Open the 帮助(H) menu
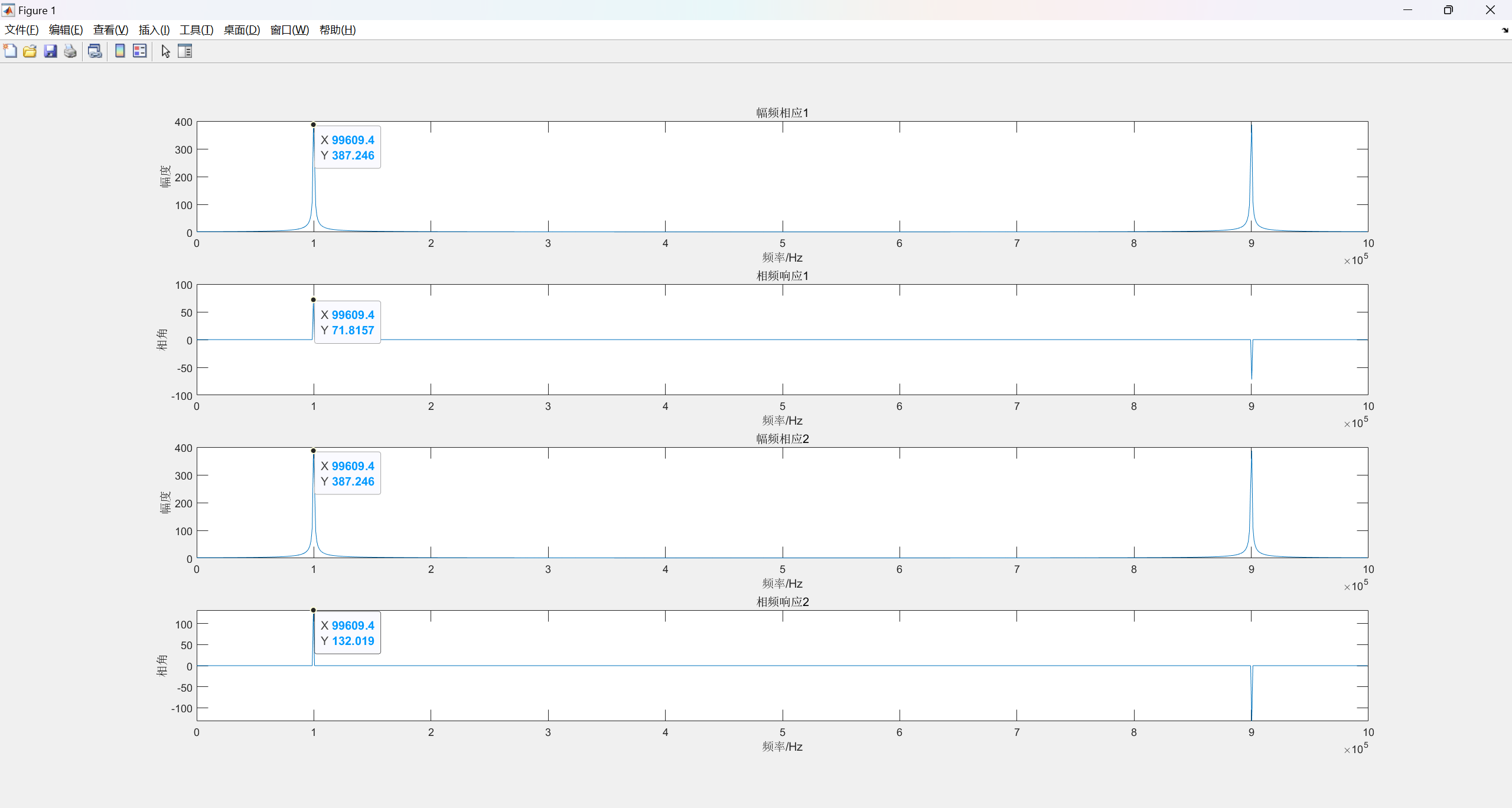Image resolution: width=1512 pixels, height=808 pixels. click(x=337, y=30)
